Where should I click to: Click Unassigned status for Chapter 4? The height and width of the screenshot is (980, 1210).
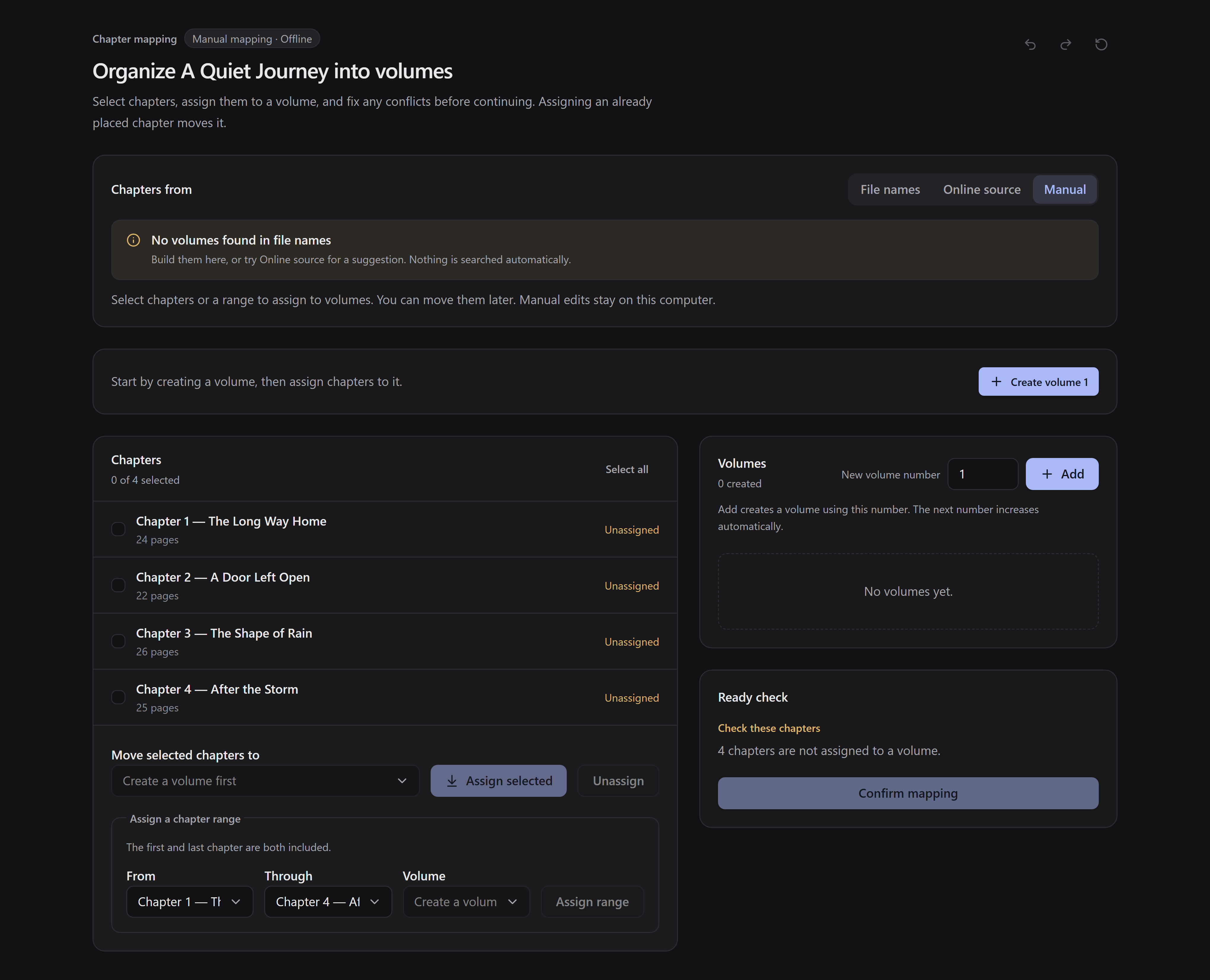631,698
